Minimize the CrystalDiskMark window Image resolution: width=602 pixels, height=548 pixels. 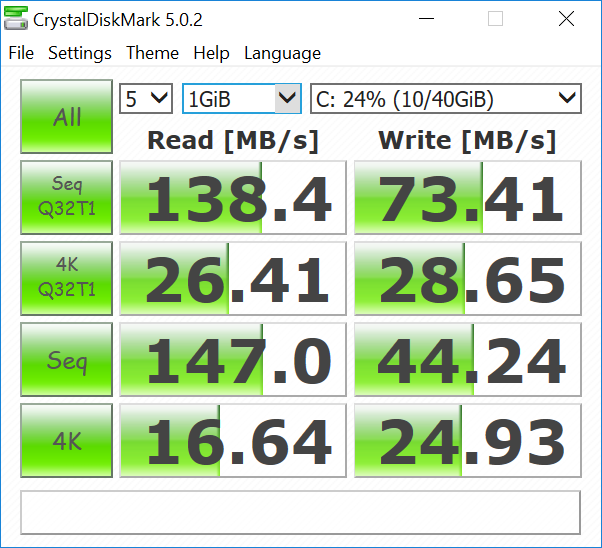click(x=440, y=19)
